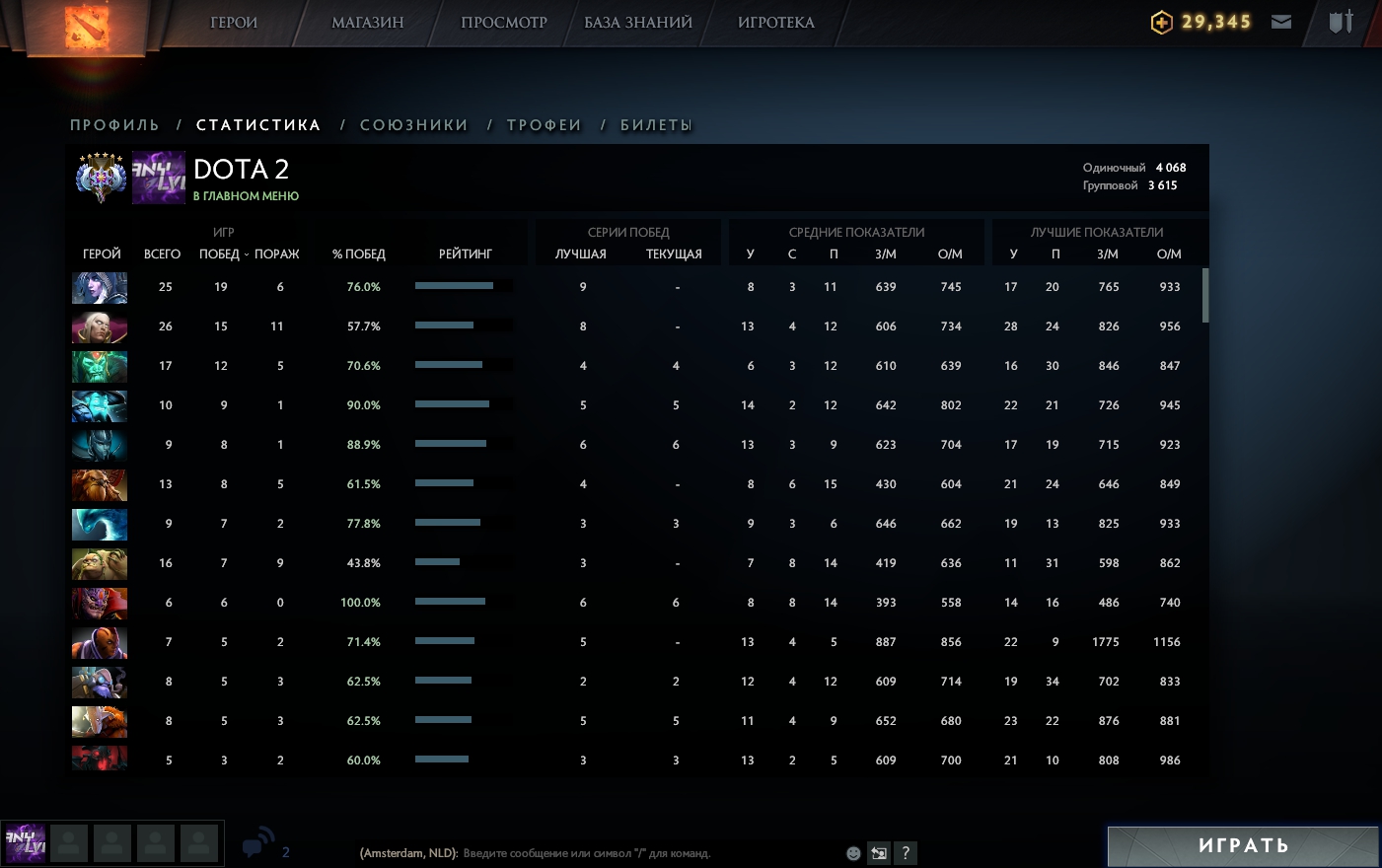Click the ИГРАТЬ play button

tap(1243, 846)
